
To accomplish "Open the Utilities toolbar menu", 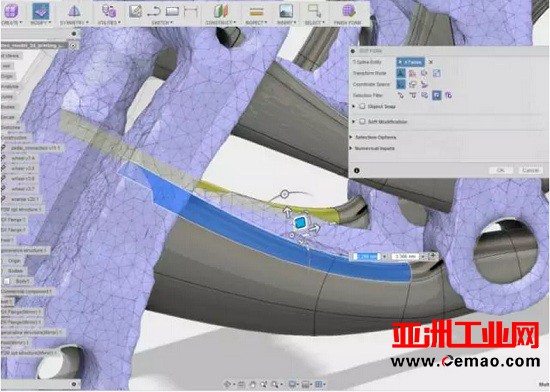I will [x=109, y=23].
